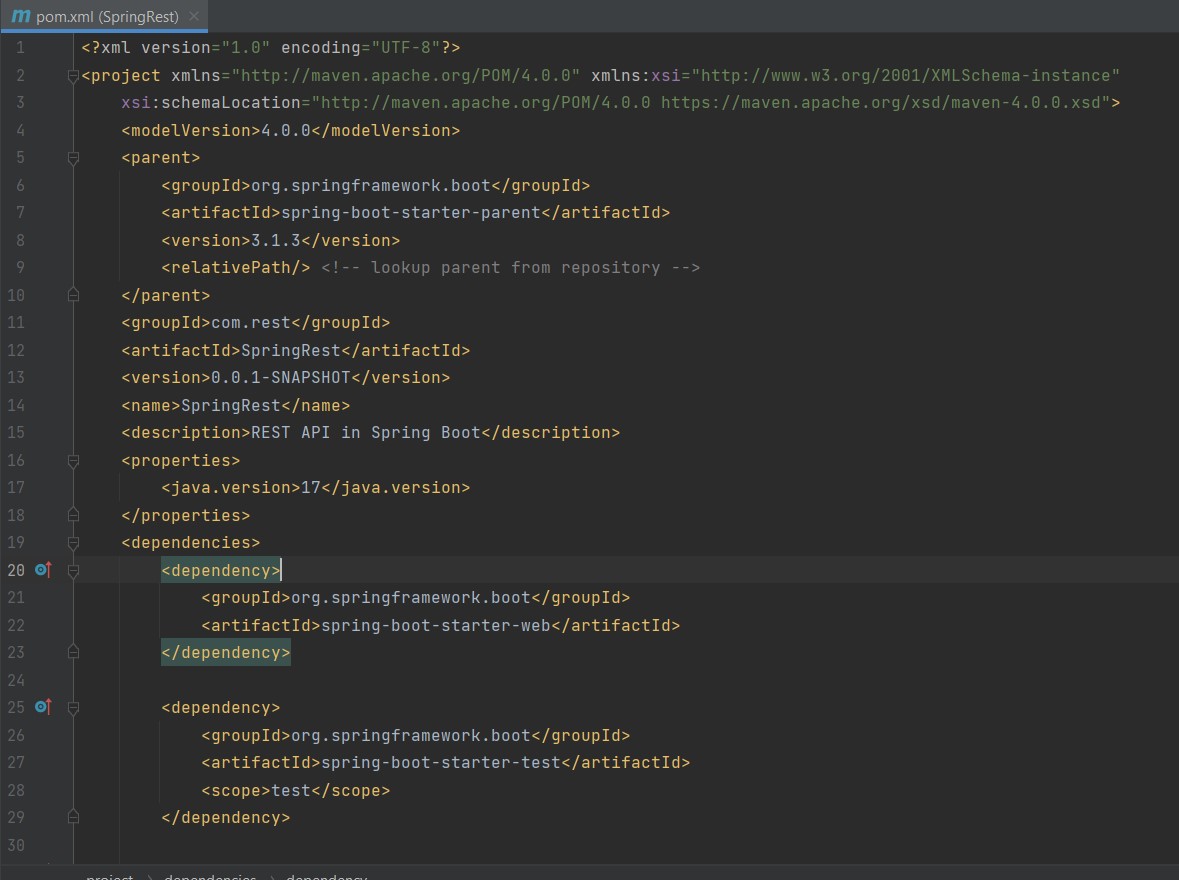Click the gutter marker icon on line 25

click(x=44, y=707)
